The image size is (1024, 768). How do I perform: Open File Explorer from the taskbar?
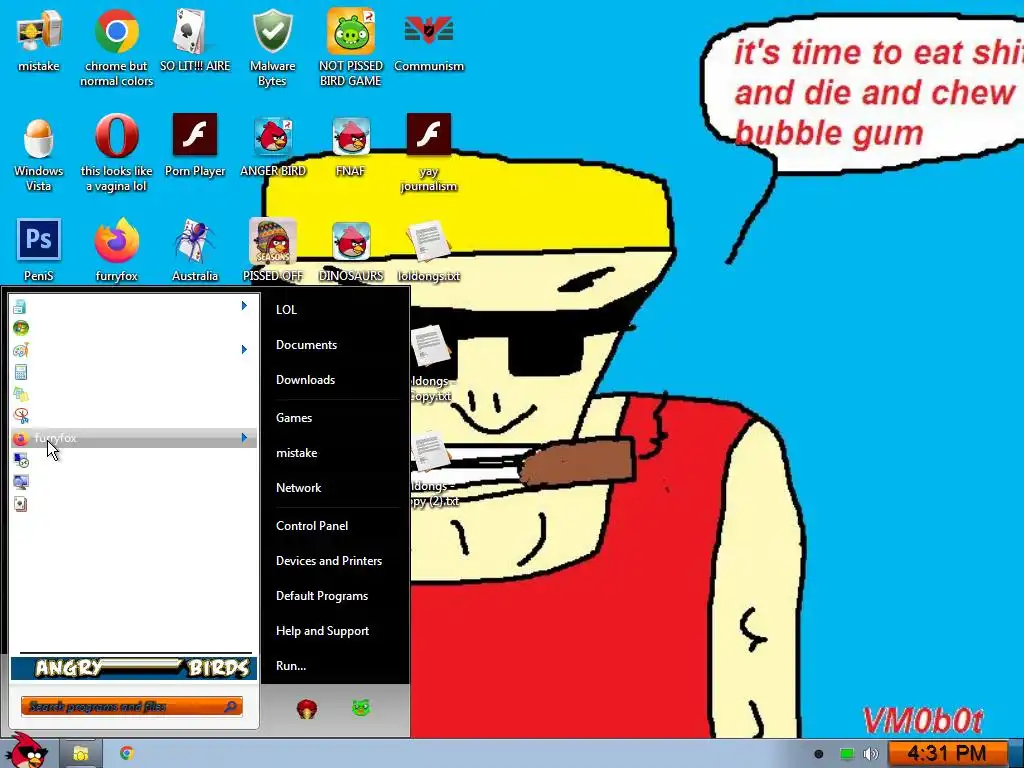(80, 754)
